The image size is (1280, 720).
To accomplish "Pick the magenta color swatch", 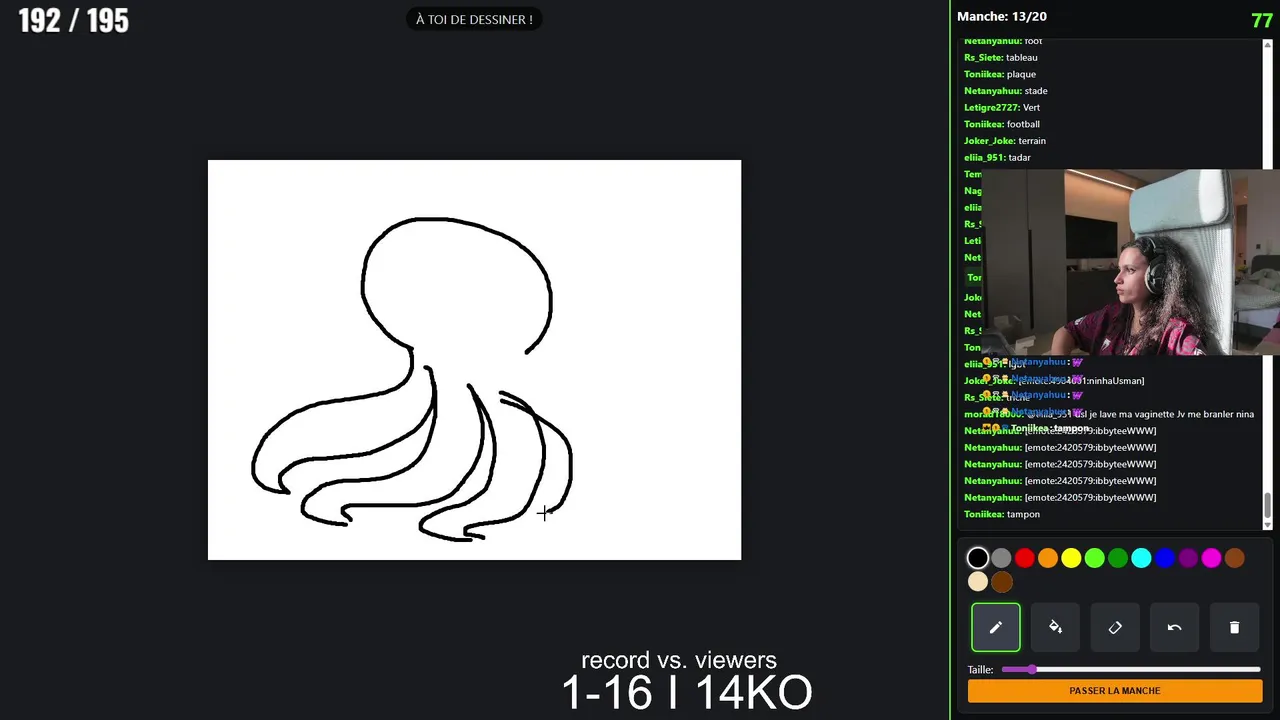I will 1211,558.
